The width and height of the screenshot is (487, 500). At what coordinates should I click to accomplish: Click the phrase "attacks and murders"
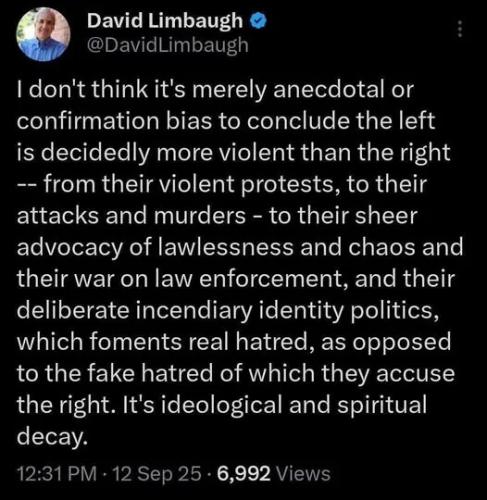(x=131, y=215)
